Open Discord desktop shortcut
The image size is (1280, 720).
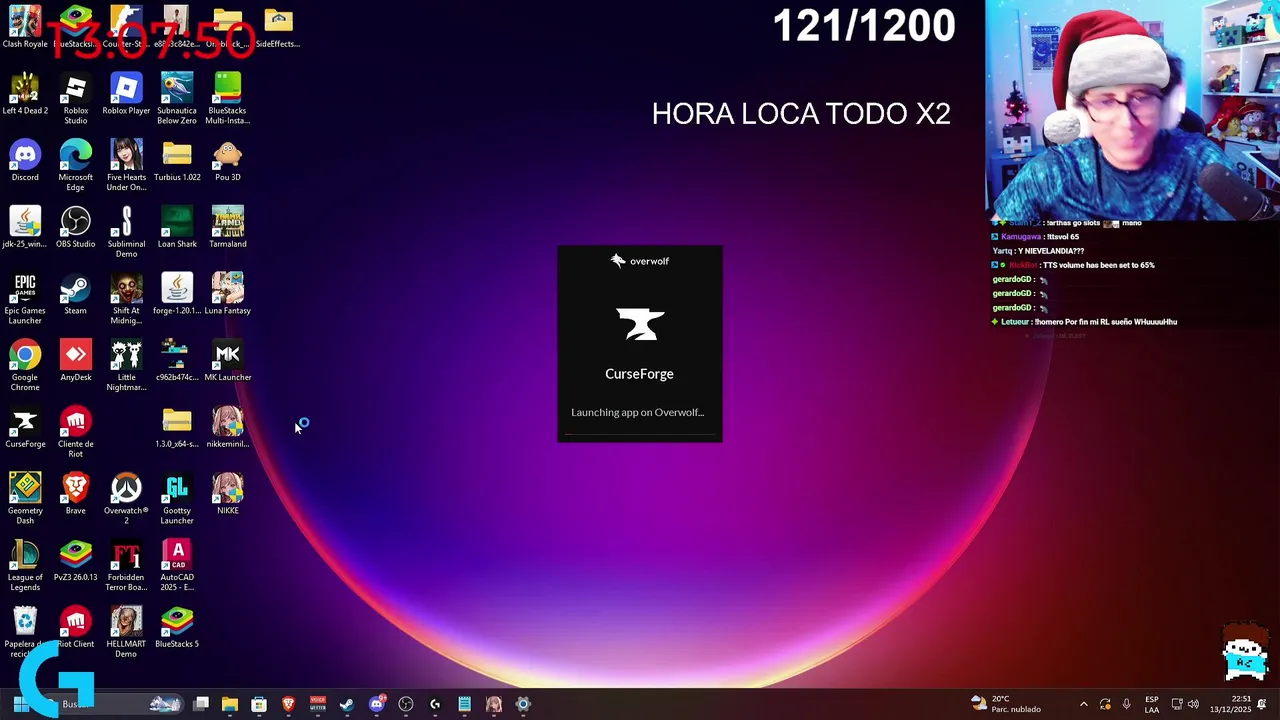coord(25,160)
